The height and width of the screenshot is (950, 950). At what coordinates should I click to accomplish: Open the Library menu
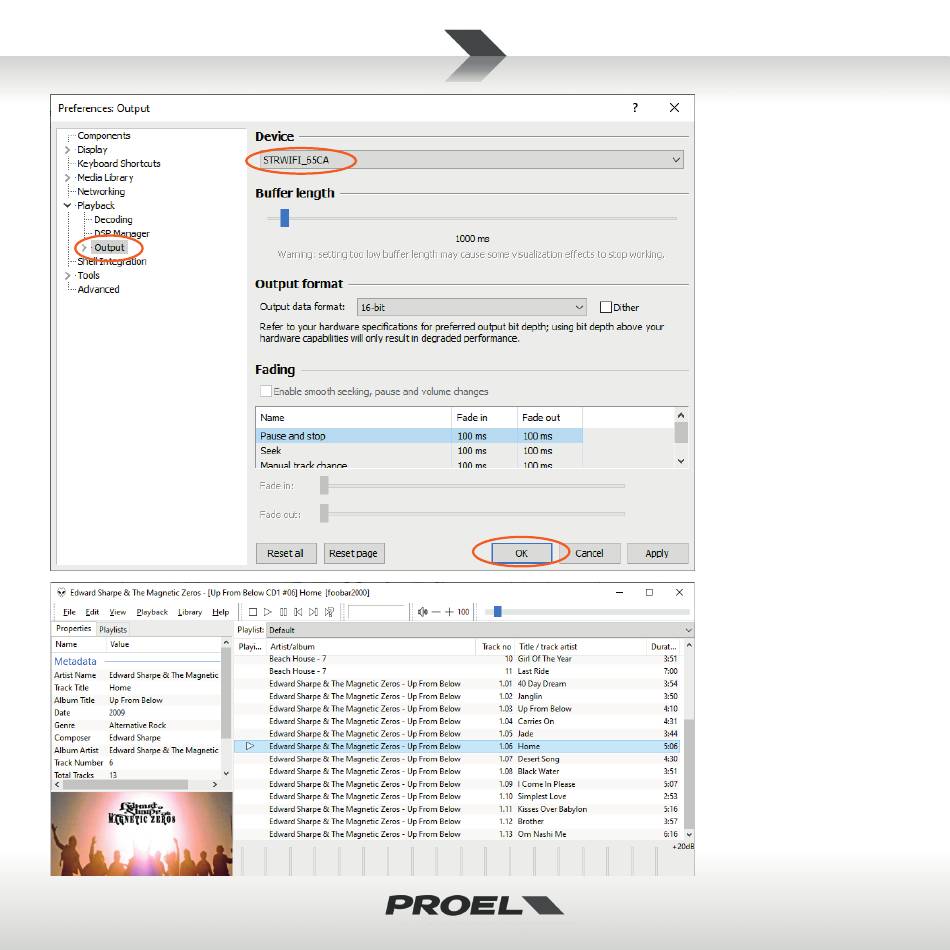tap(189, 612)
